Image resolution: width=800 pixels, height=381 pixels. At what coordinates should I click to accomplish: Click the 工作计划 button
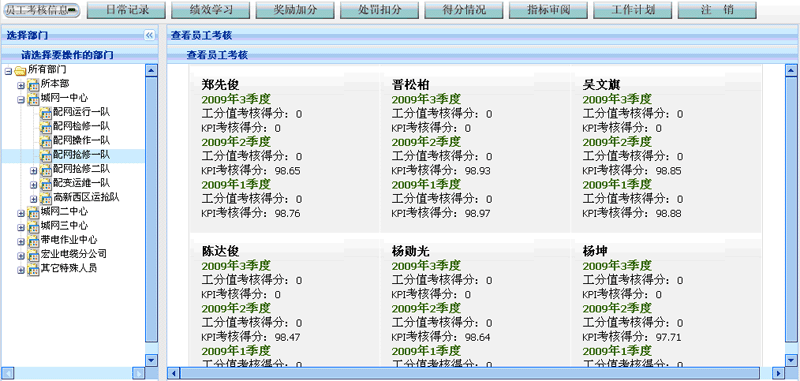633,10
